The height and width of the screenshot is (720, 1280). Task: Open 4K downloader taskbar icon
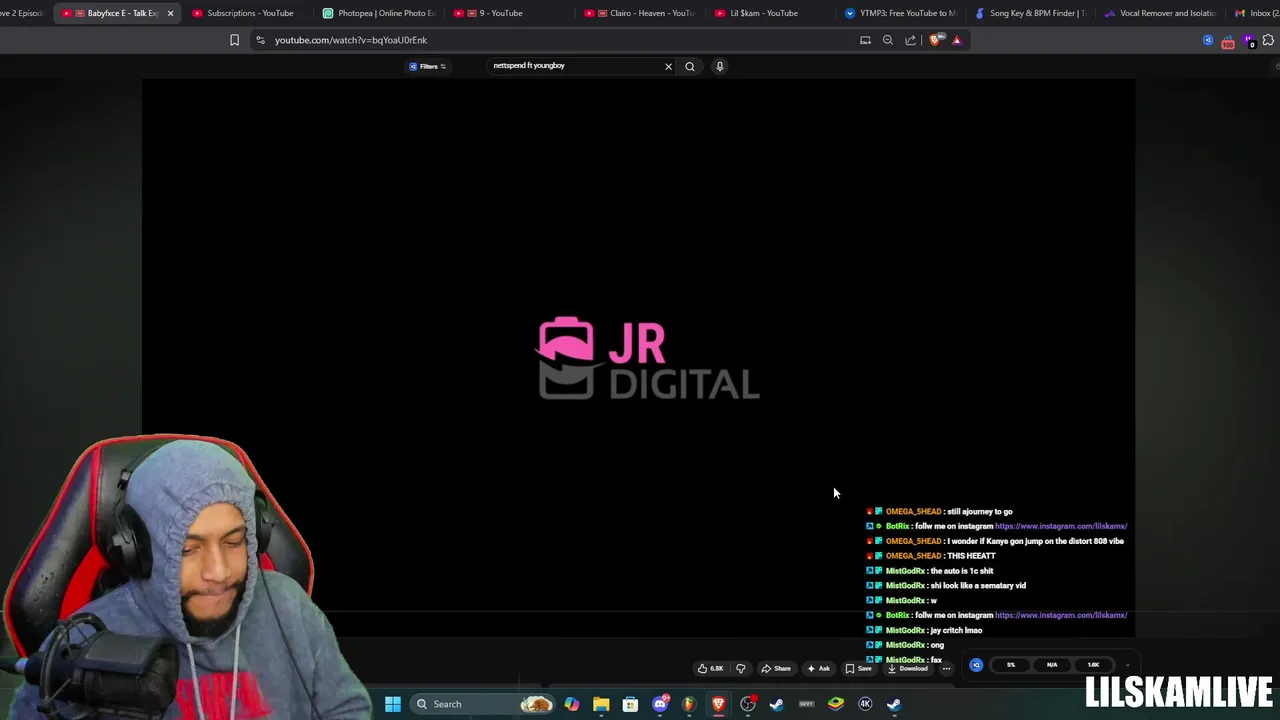point(865,704)
